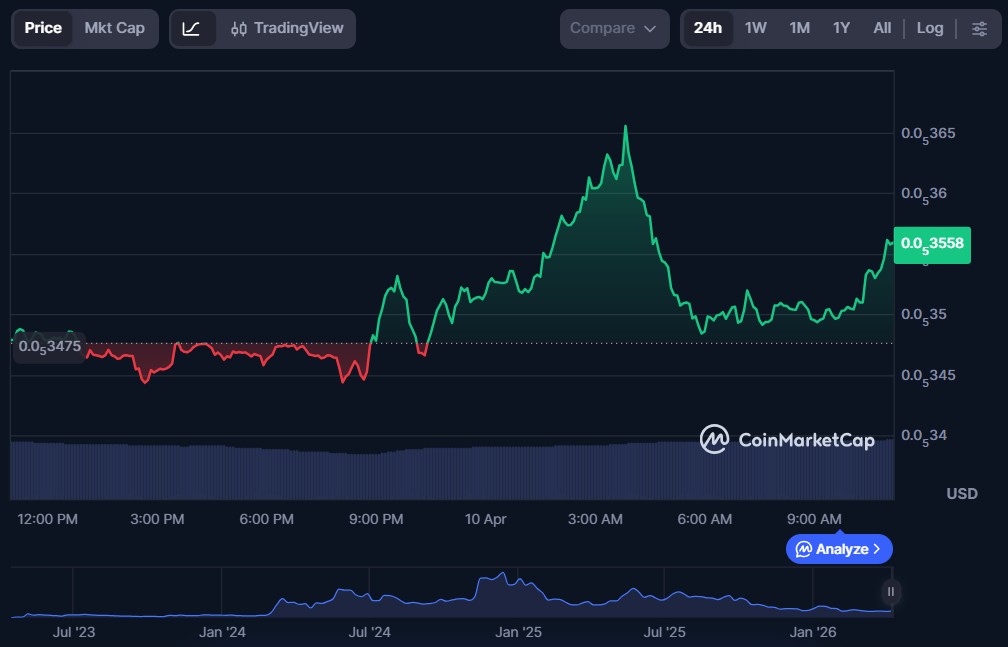
Task: Click the historical range mini chart
Action: (450, 594)
